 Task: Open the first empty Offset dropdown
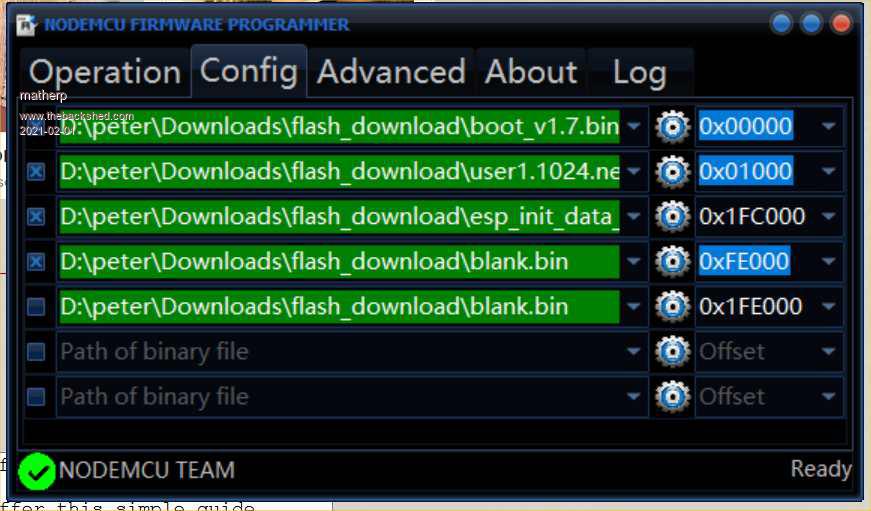[x=828, y=352]
